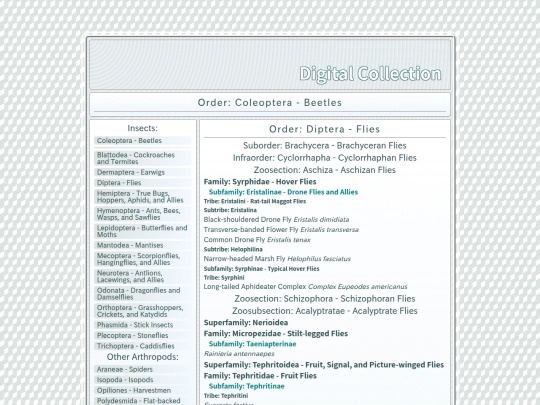Click Zoosection: Schizophora line
Viewport: 540px width, 405px height.
[324, 299]
